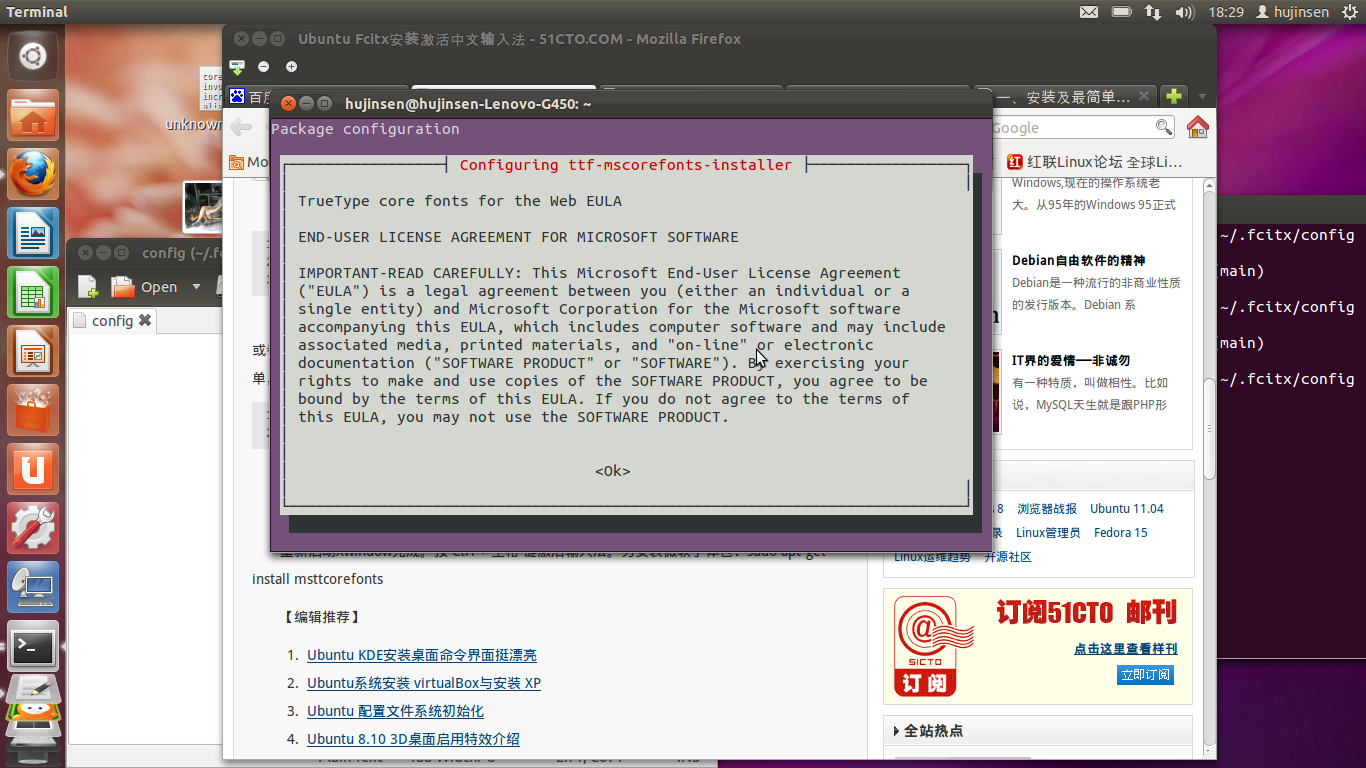Click the Firefox zoom-in plus icon
Viewport: 1366px width, 768px height.
(291, 67)
